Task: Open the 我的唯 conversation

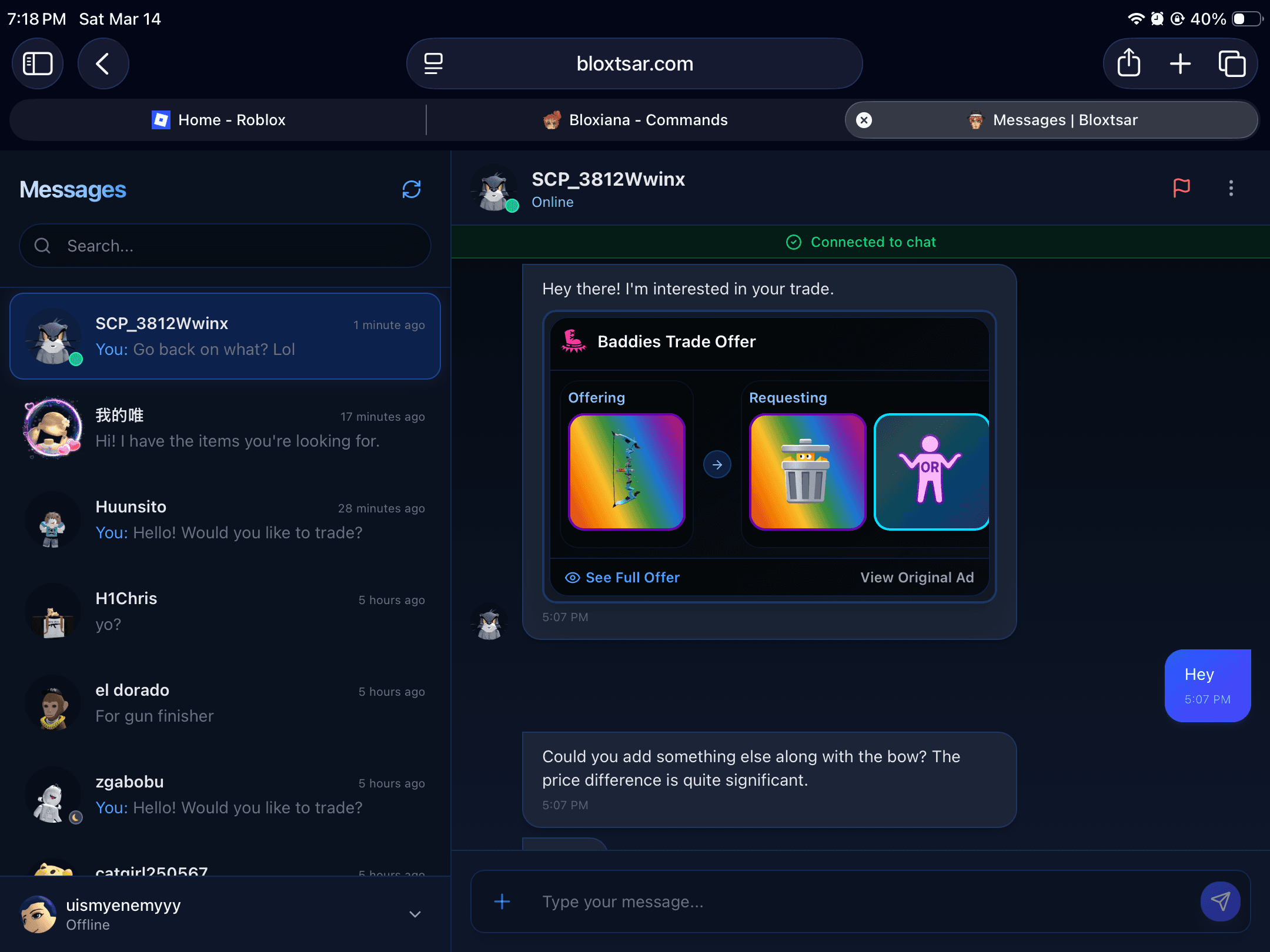Action: 225,428
